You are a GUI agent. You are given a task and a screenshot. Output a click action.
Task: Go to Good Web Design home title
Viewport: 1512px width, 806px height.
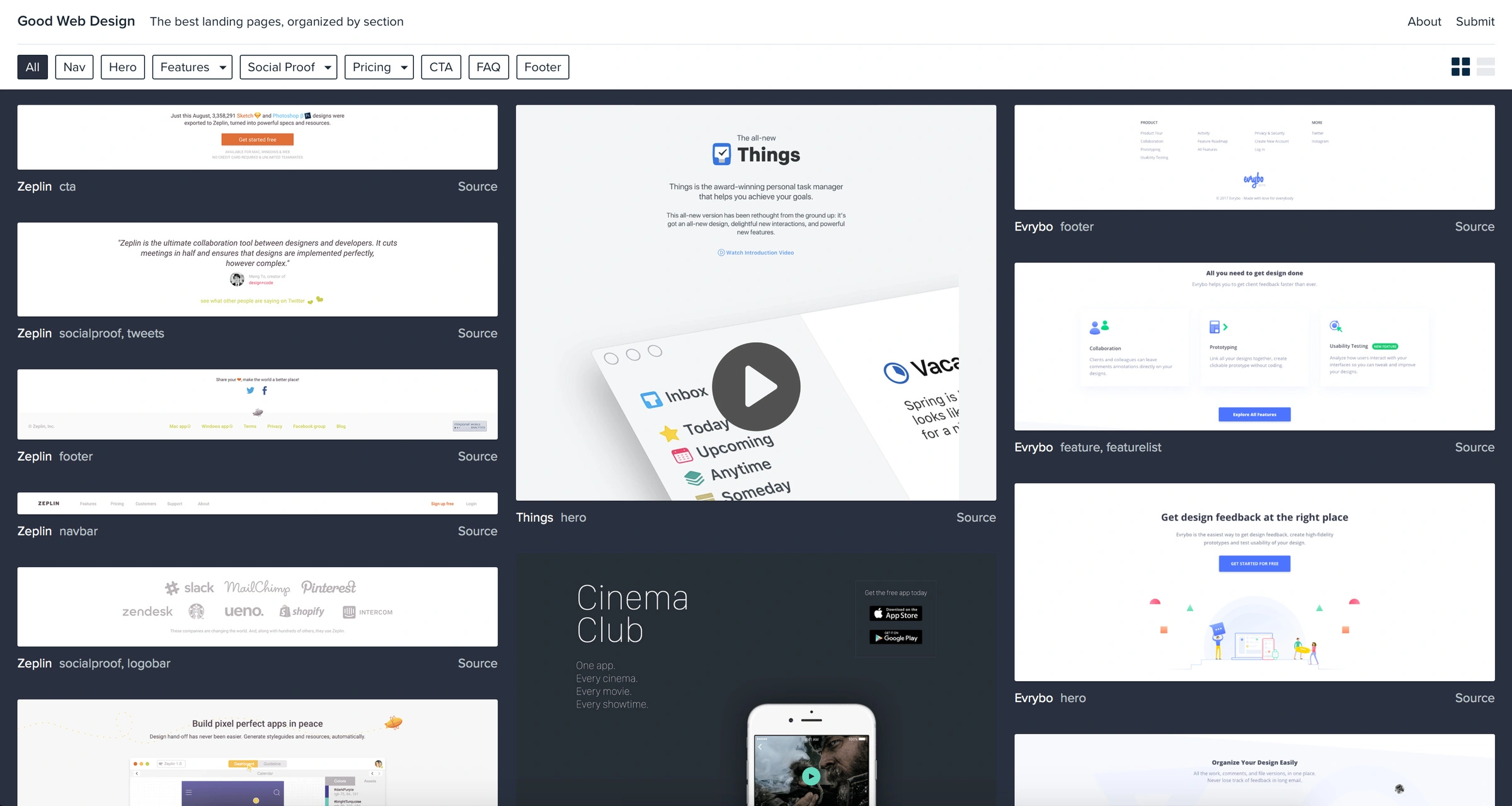click(x=76, y=21)
